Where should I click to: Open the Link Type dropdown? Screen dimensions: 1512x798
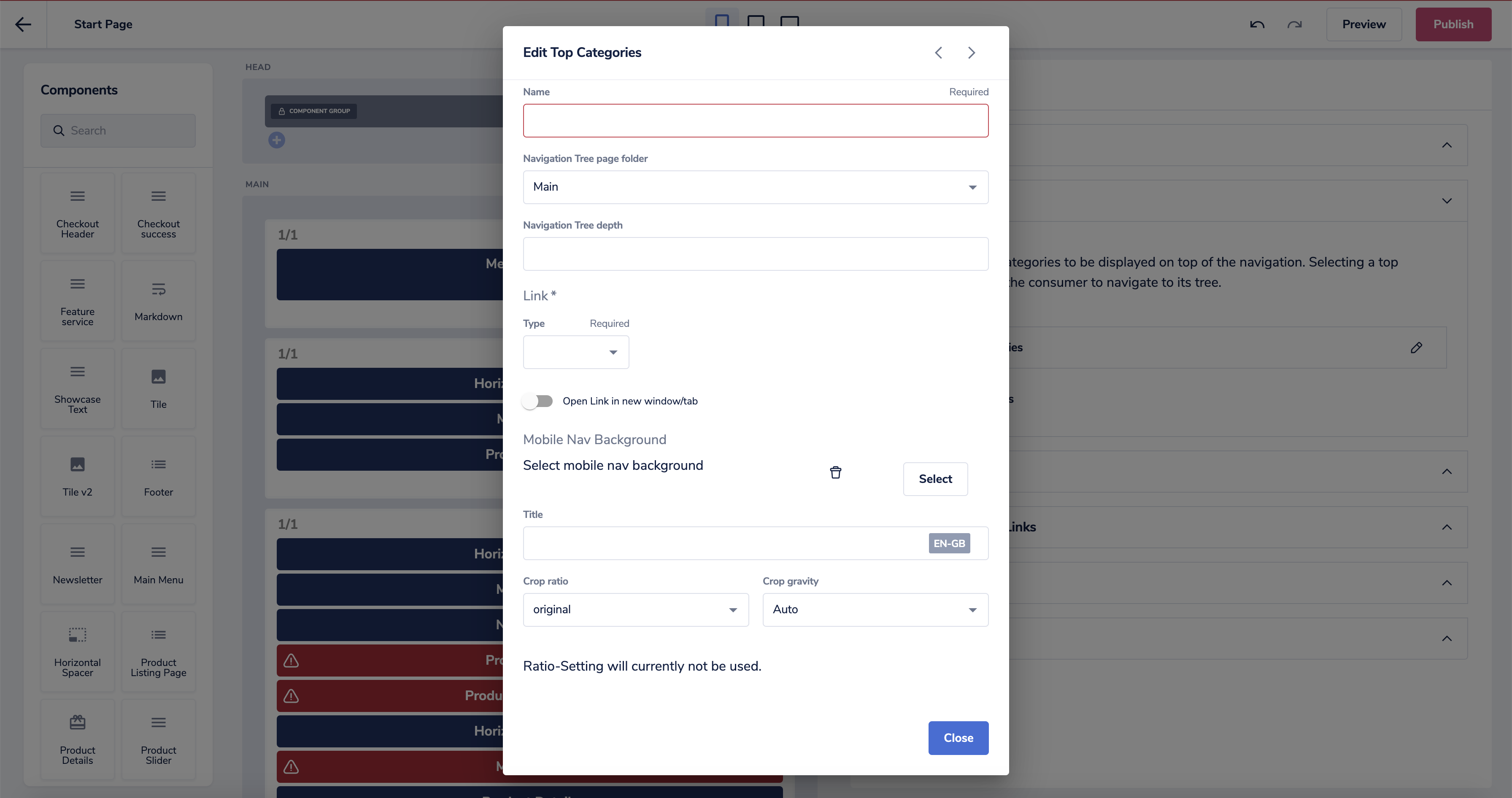[x=576, y=352]
